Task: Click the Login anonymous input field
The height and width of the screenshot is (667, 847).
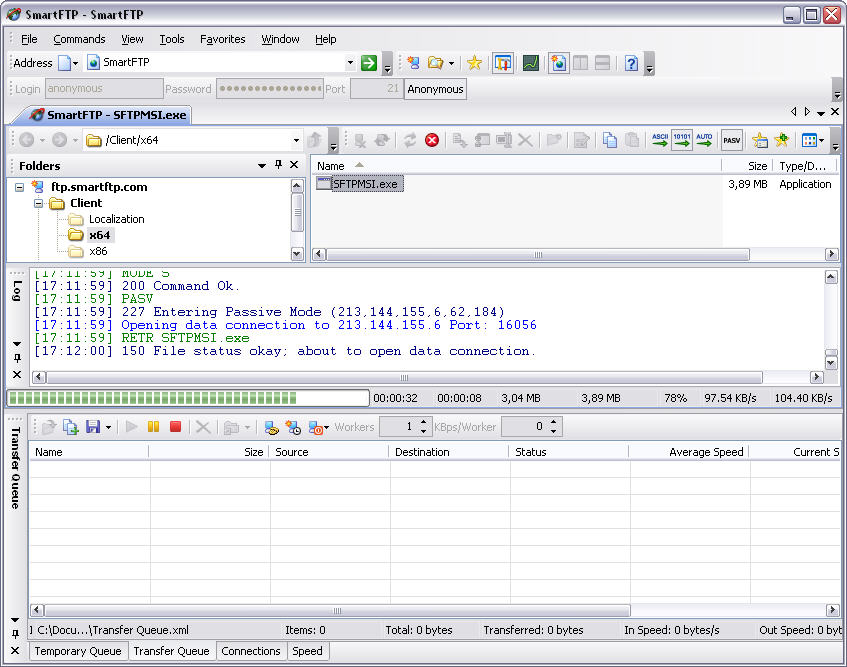Action: 104,89
